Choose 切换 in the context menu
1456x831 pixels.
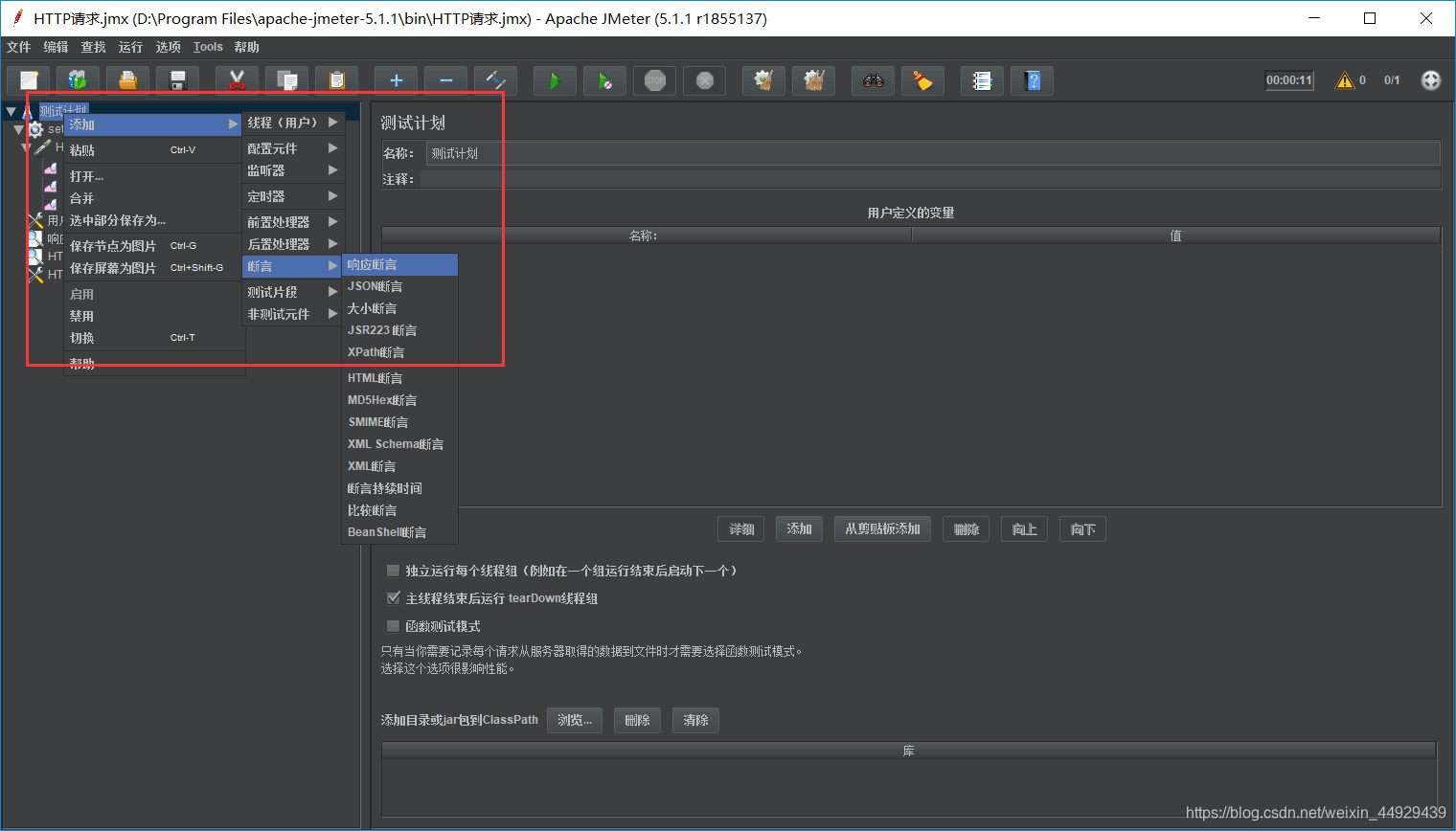click(153, 338)
